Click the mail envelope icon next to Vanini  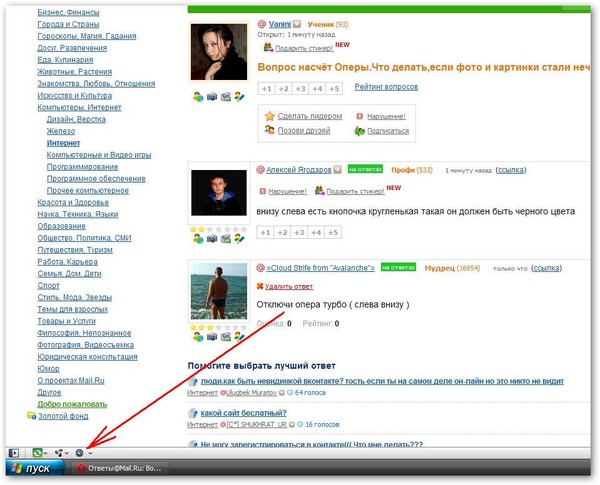point(297,24)
